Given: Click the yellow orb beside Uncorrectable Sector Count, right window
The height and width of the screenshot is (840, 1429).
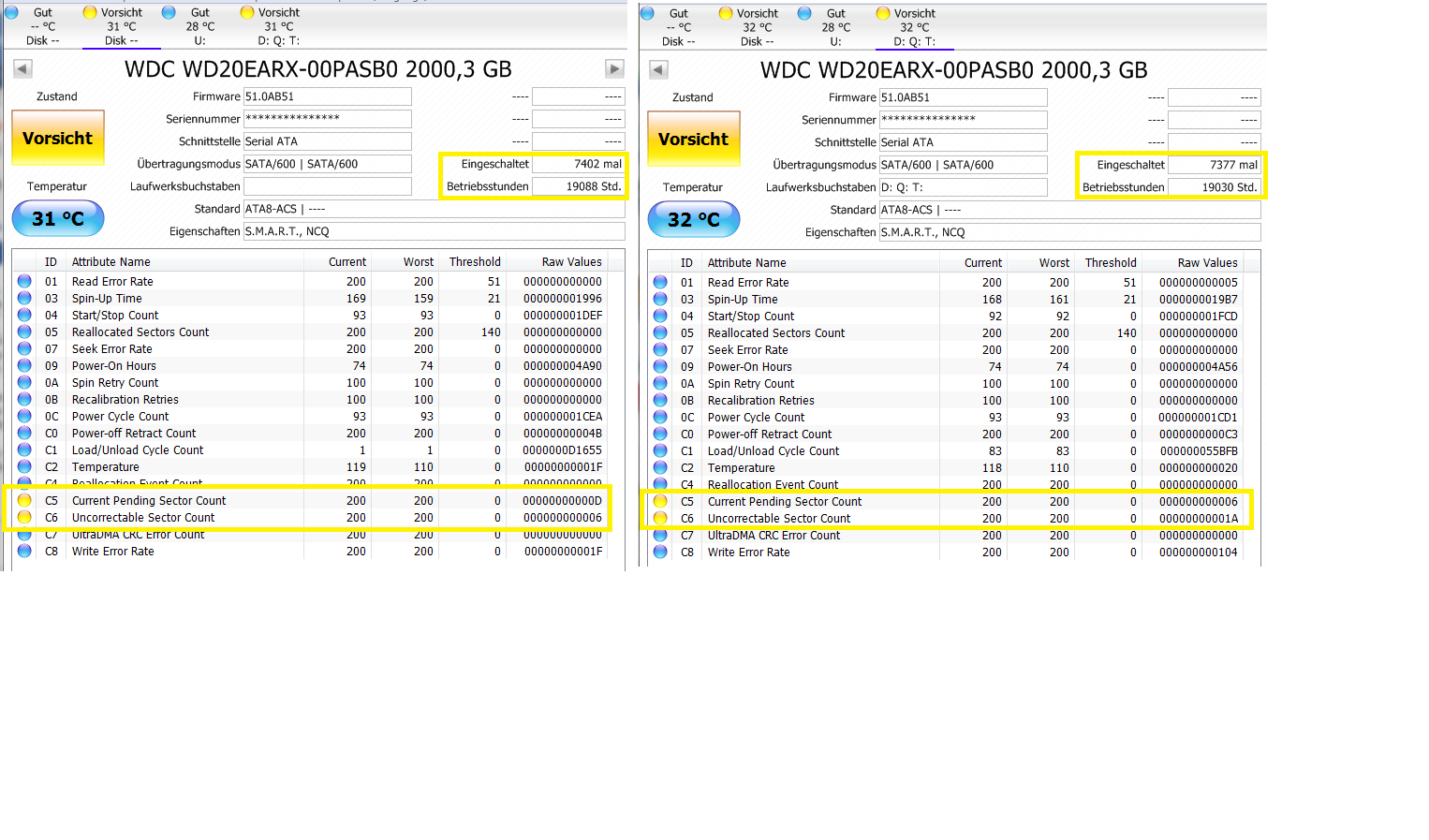Looking at the screenshot, I should point(660,518).
